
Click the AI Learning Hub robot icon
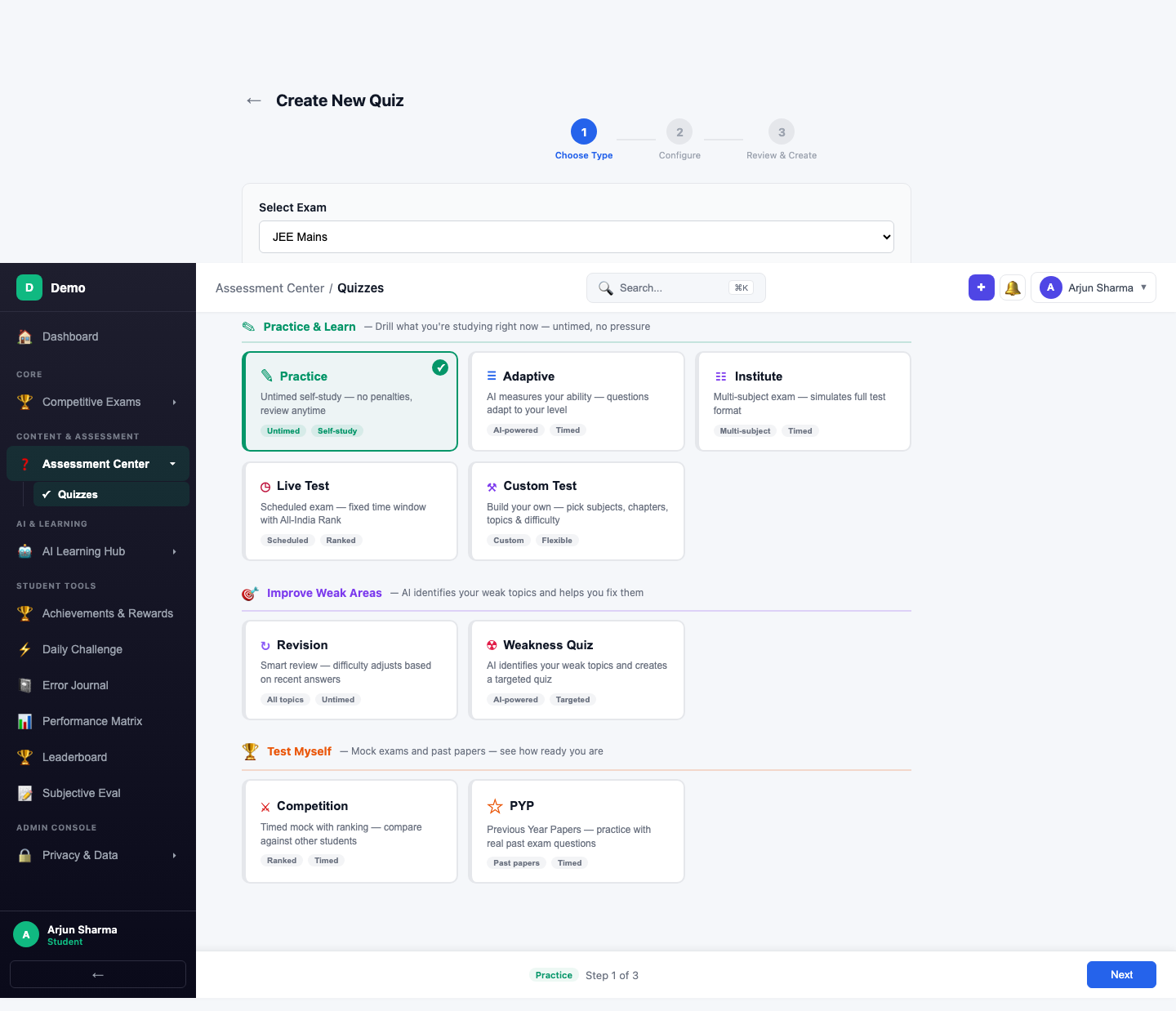pyautogui.click(x=25, y=551)
